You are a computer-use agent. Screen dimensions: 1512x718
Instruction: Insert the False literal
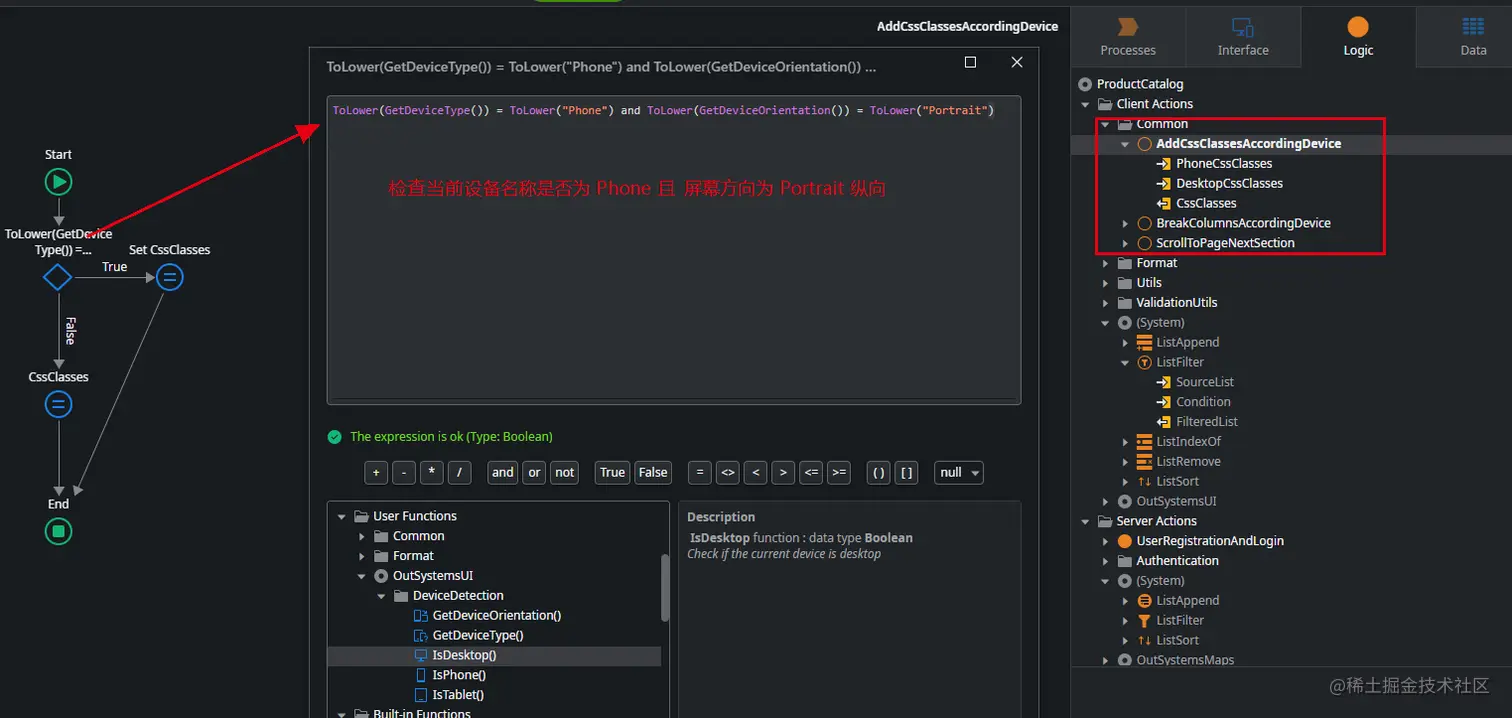(x=653, y=472)
